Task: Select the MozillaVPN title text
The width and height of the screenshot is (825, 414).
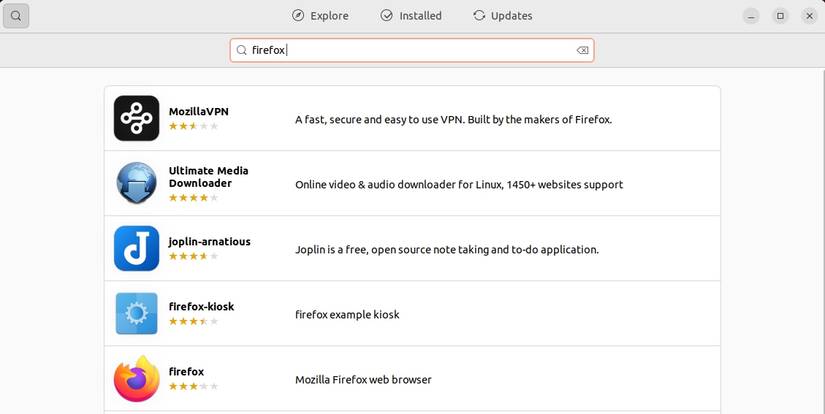Action: (x=199, y=112)
